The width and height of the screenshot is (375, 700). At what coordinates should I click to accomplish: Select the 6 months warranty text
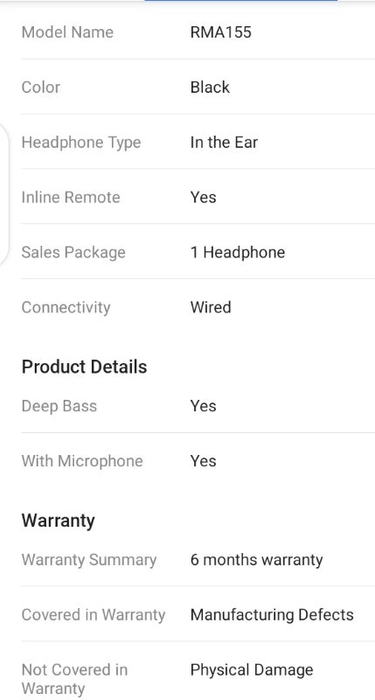click(x=256, y=560)
